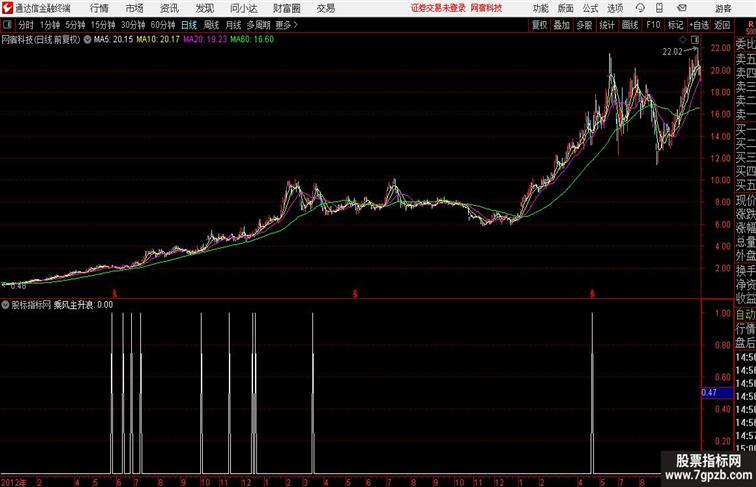
Task: Click the MA10: 20.17 indicator value
Action: click(158, 40)
